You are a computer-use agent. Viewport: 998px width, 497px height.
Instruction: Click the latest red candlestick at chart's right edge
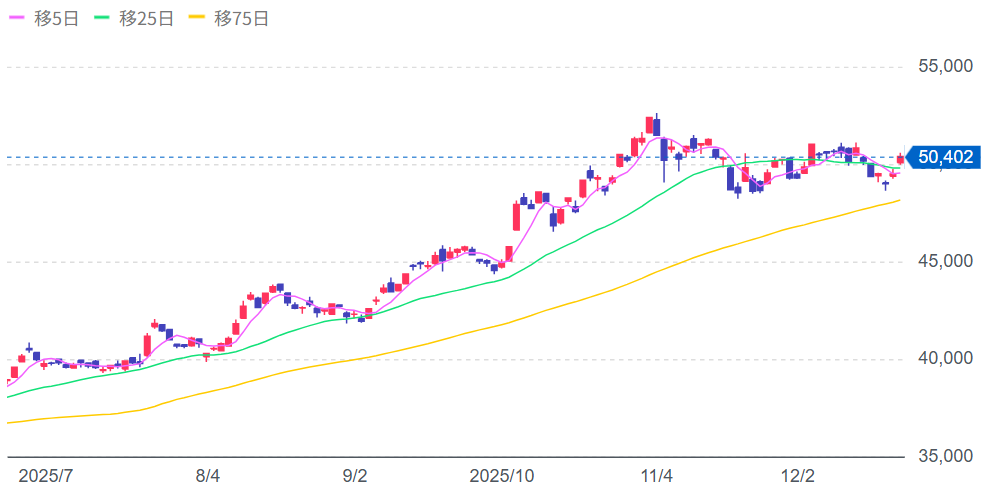coord(901,158)
